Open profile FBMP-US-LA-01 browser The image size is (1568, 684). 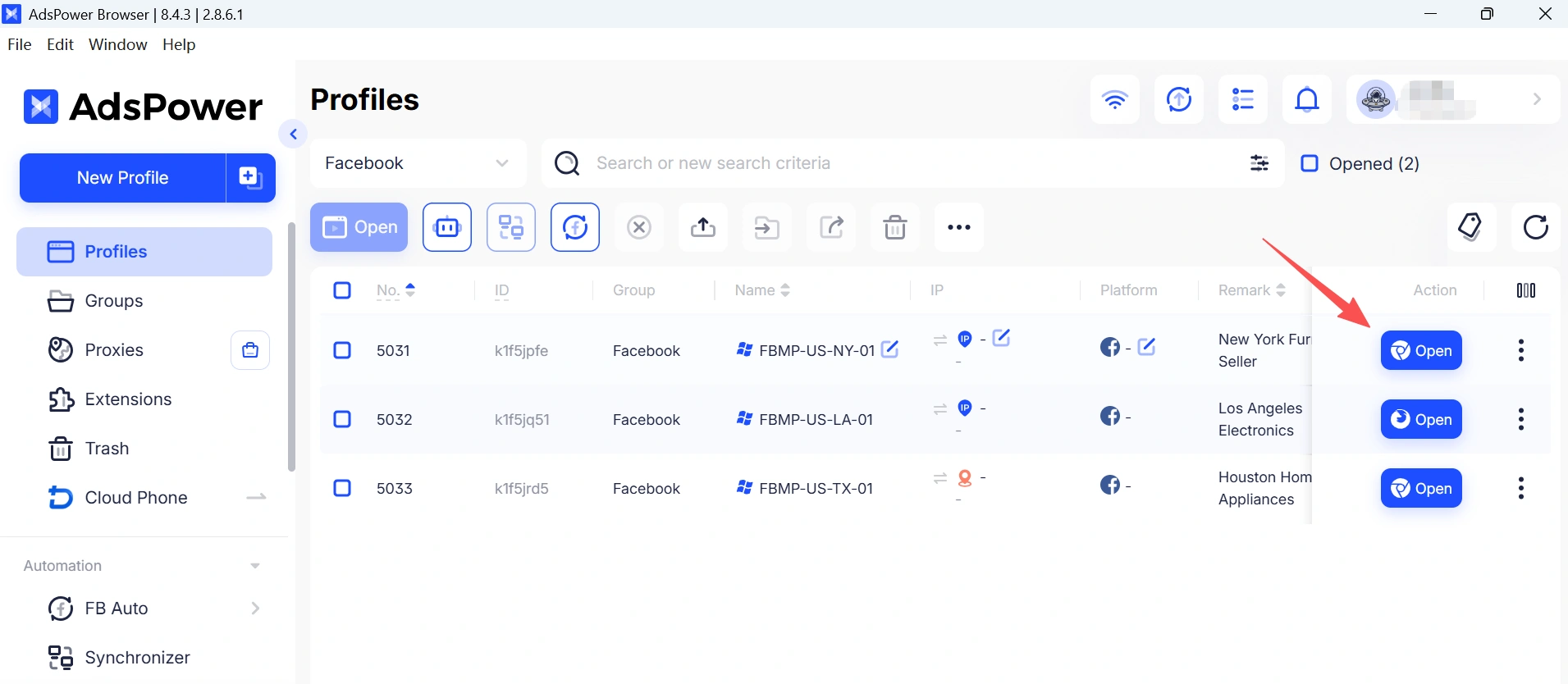(1421, 419)
